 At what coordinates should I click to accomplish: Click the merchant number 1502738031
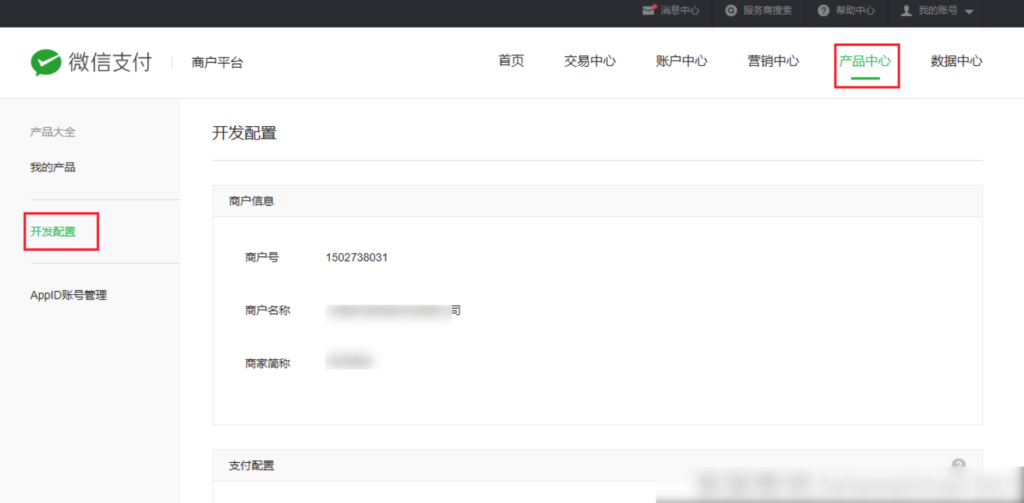pos(356,257)
